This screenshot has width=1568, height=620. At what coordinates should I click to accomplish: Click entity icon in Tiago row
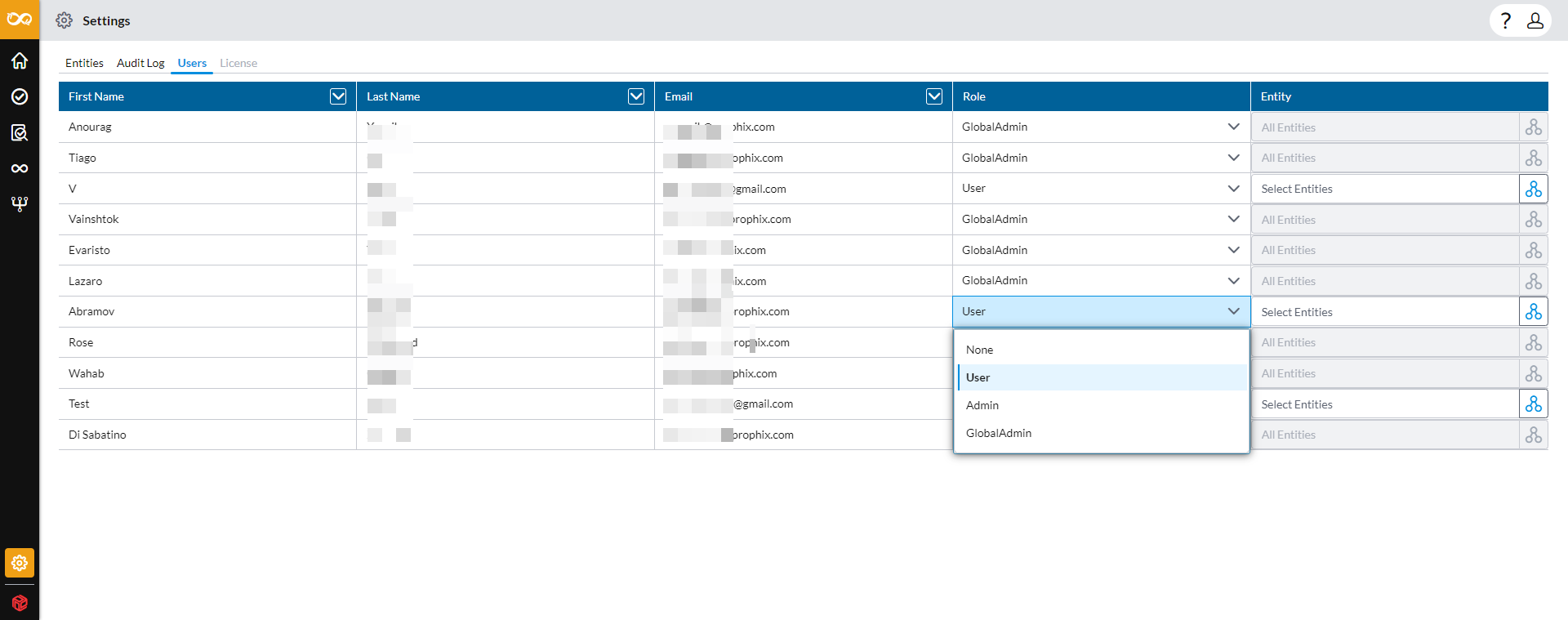coord(1534,158)
